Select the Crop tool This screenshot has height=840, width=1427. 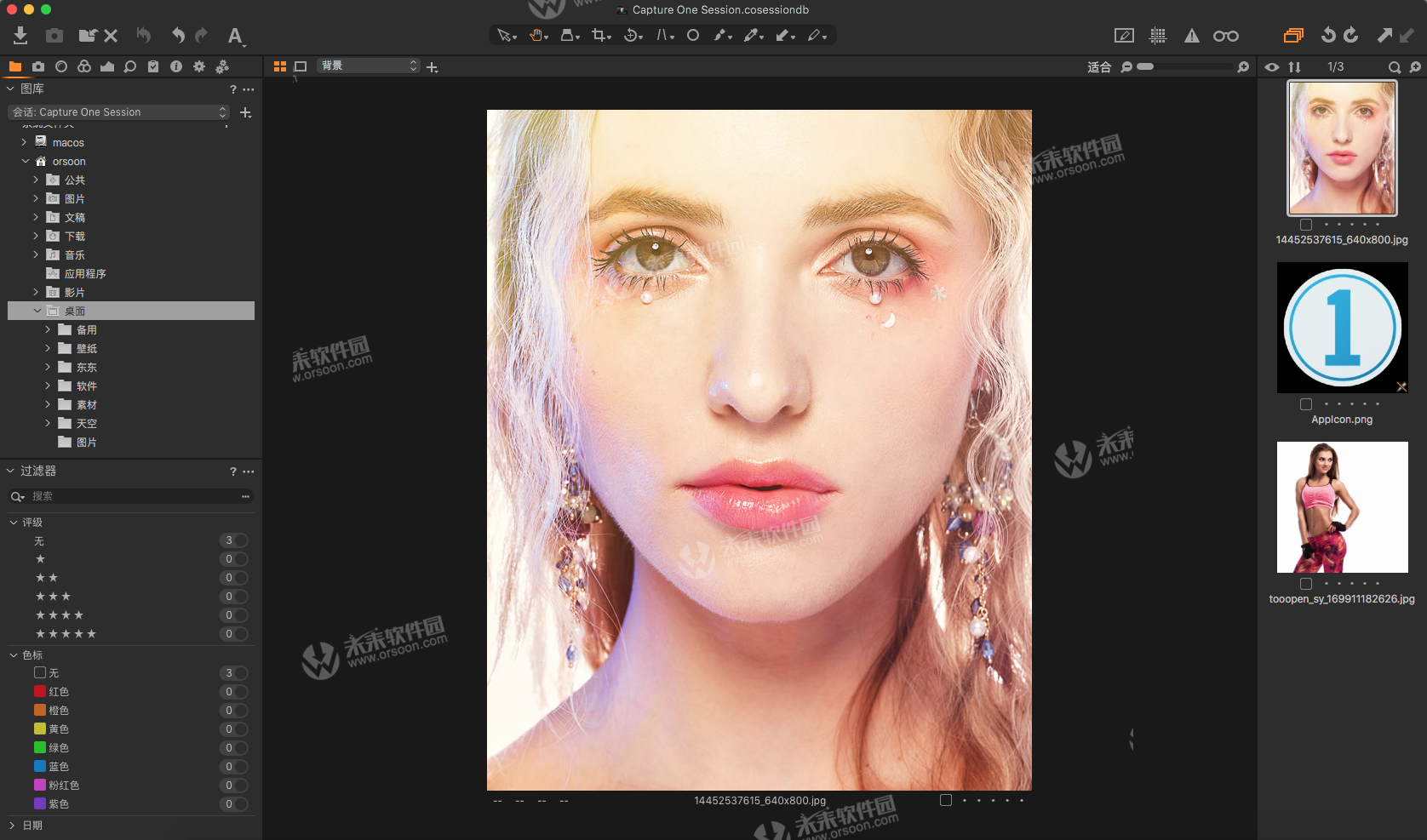point(601,36)
